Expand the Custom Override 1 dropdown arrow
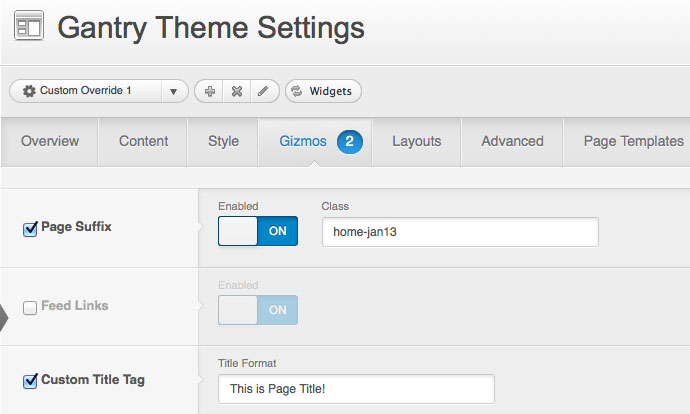The width and height of the screenshot is (690, 414). click(173, 91)
